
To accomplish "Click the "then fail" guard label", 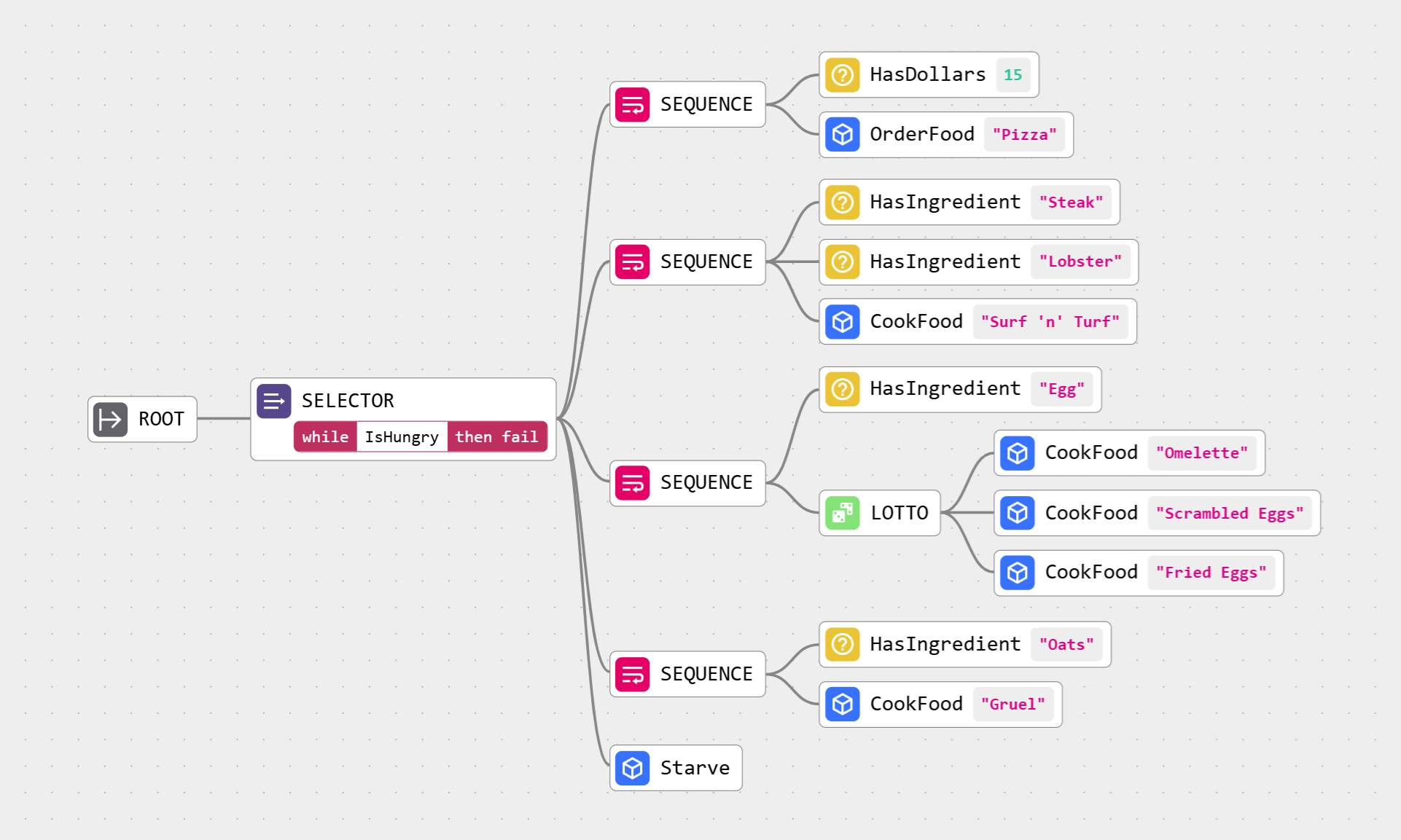I will (496, 437).
